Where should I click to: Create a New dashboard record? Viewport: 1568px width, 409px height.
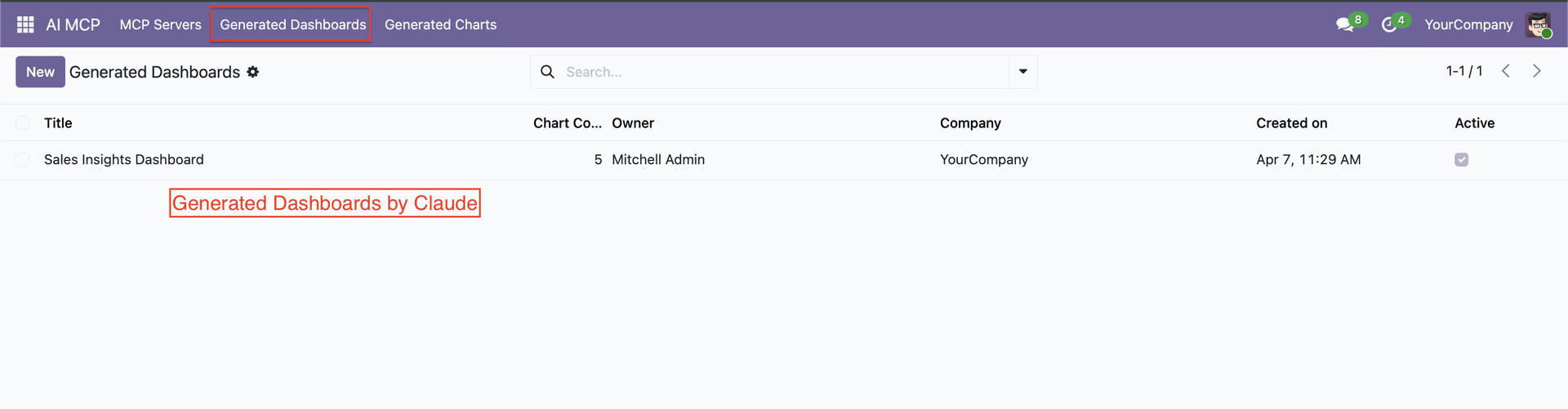(x=40, y=72)
